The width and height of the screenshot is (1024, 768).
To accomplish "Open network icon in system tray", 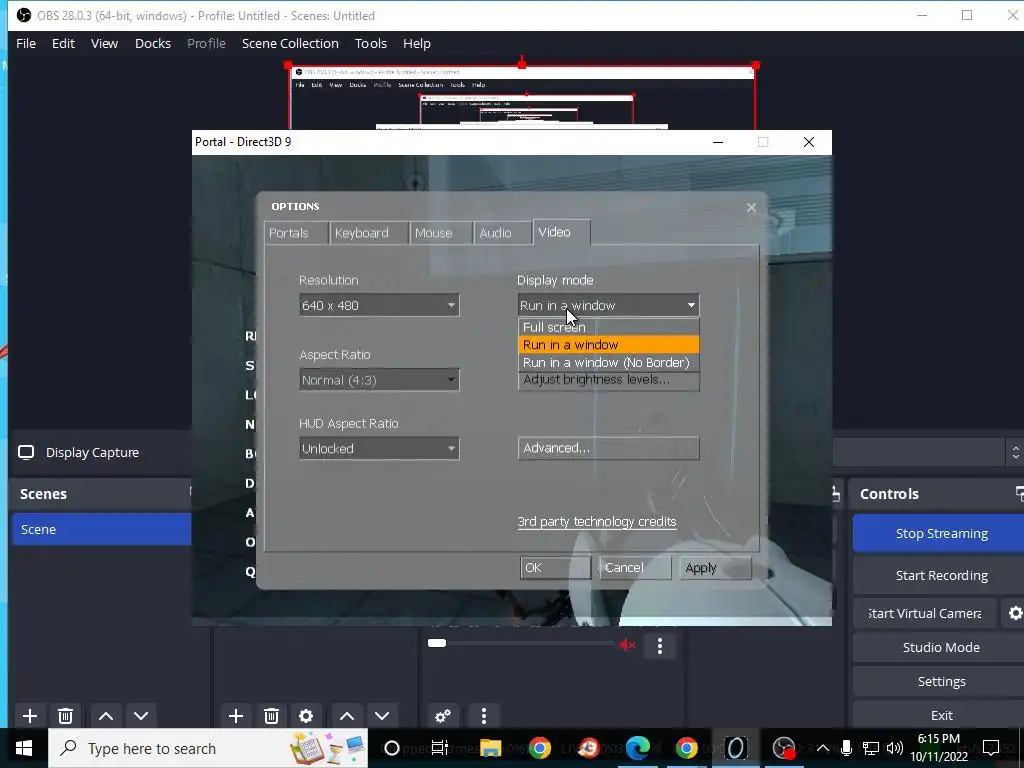I will 871,748.
